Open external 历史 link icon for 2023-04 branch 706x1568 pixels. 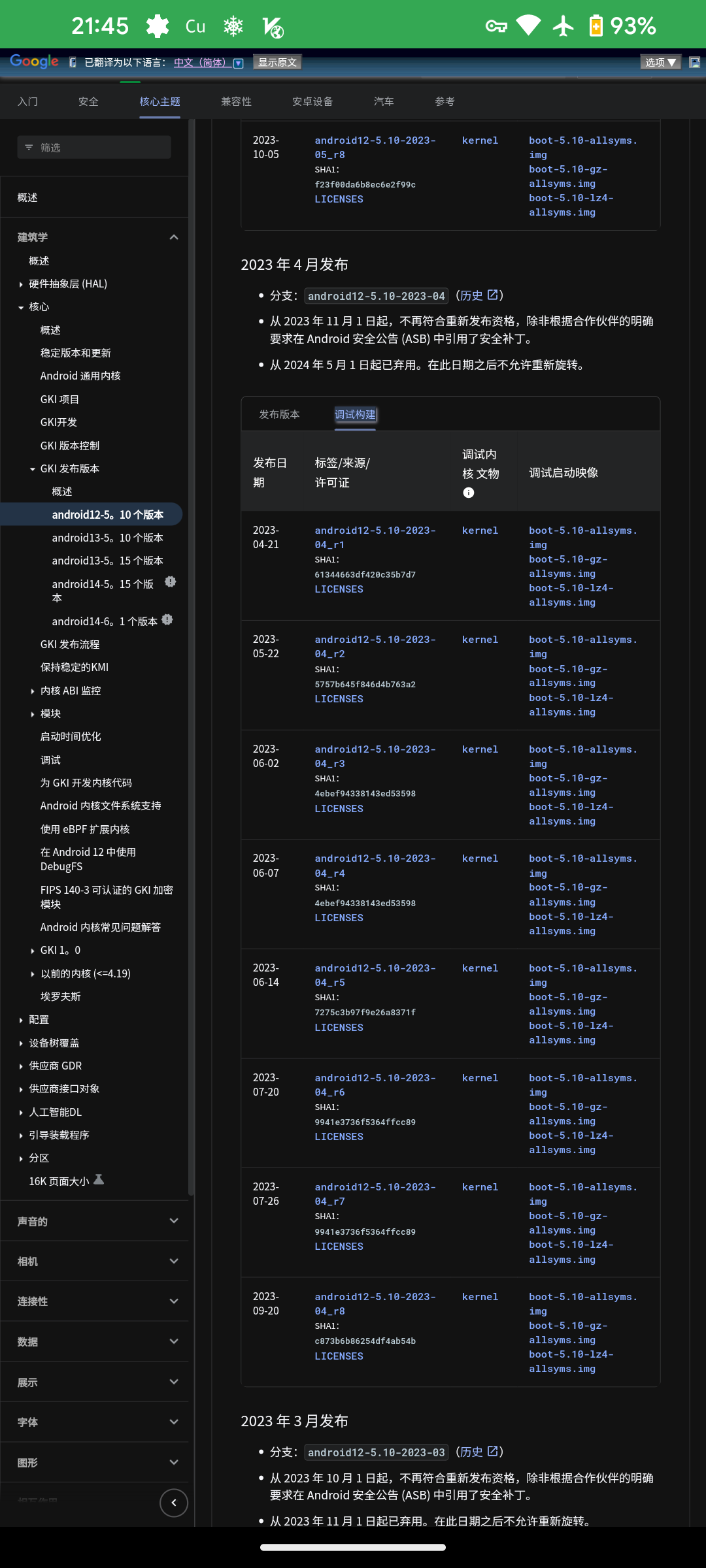click(493, 295)
